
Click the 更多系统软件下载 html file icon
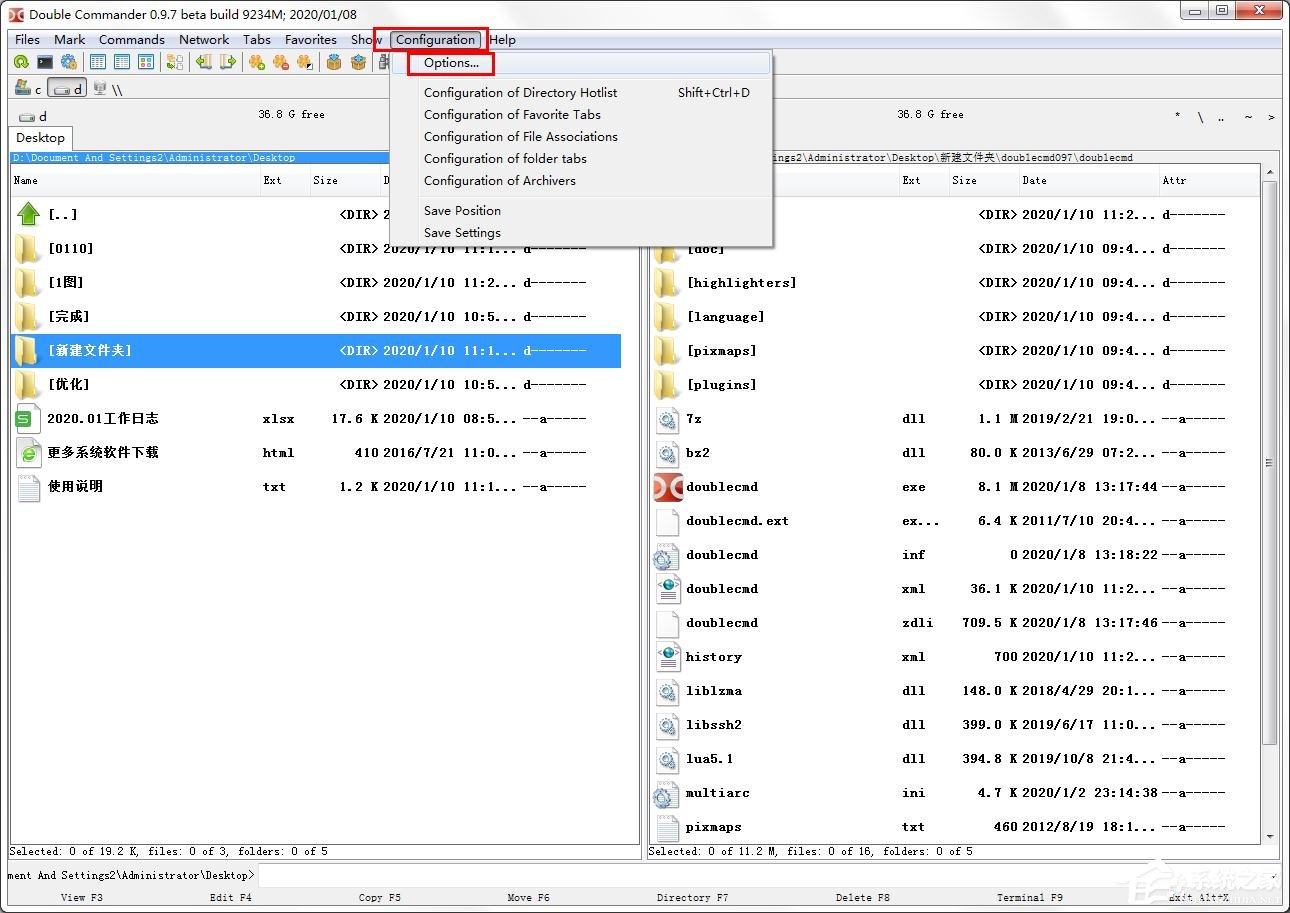tap(28, 452)
